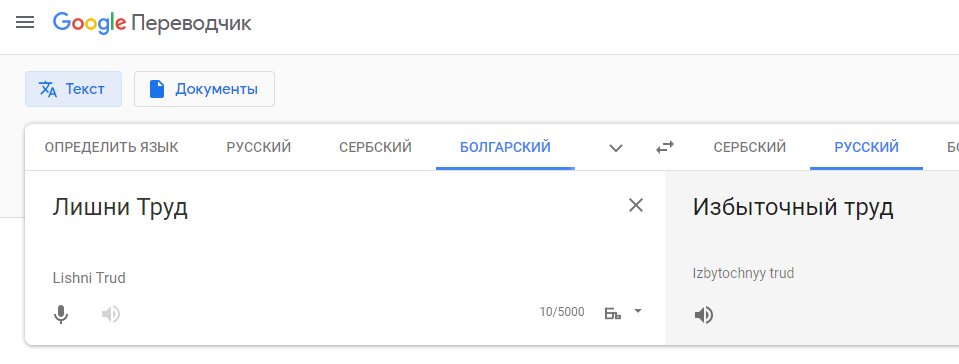Choose Сербский as target language
Viewport: 959px width, 364px height.
750,147
